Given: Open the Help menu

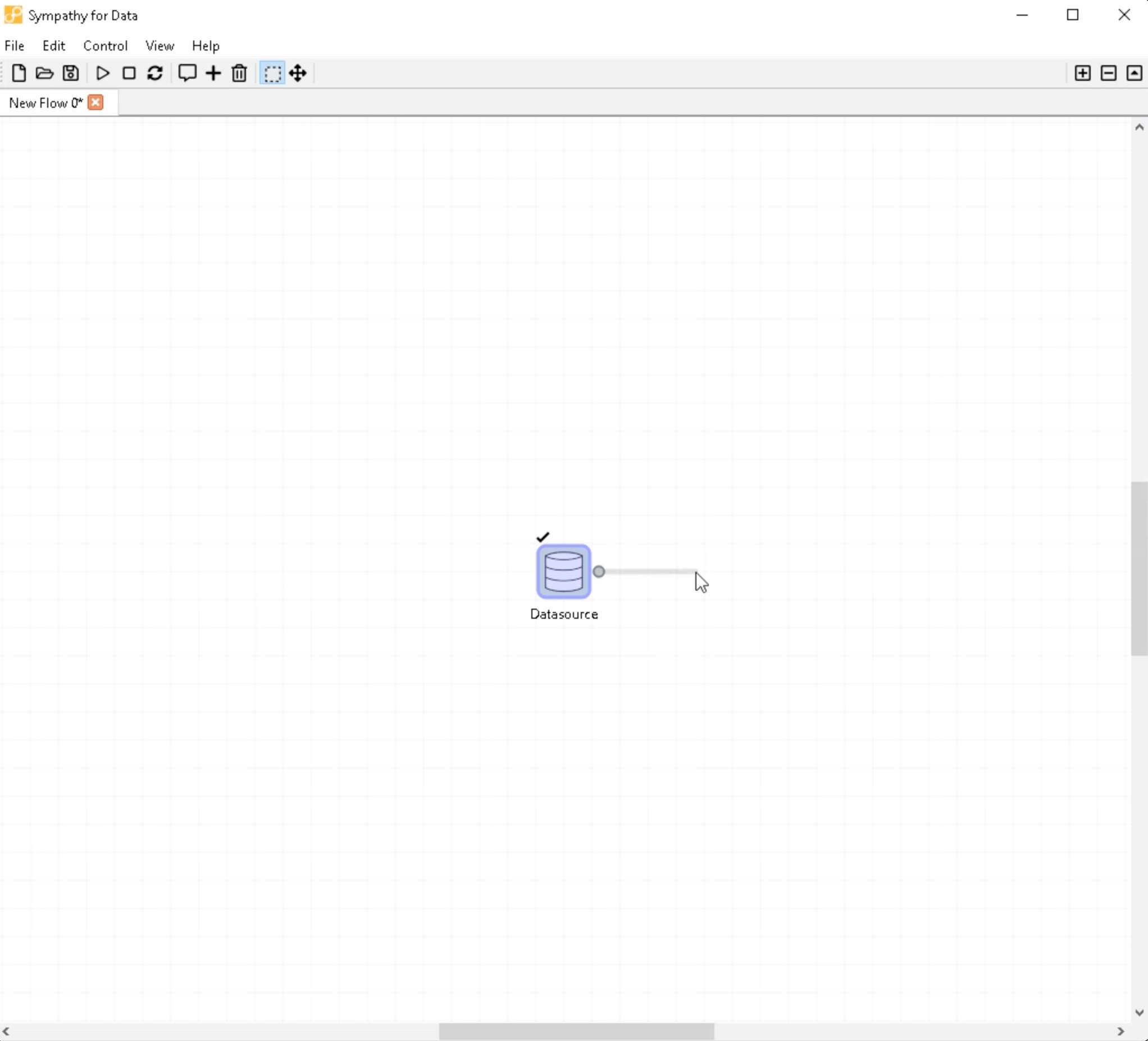Looking at the screenshot, I should [206, 45].
